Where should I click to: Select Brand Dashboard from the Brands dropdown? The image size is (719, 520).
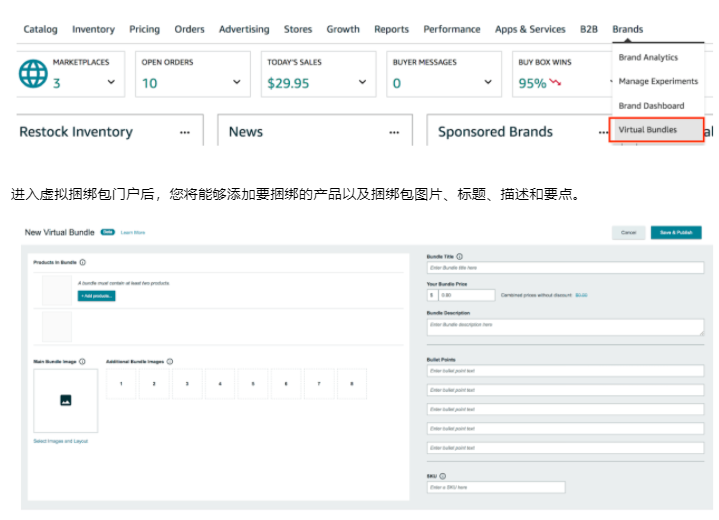(x=651, y=105)
